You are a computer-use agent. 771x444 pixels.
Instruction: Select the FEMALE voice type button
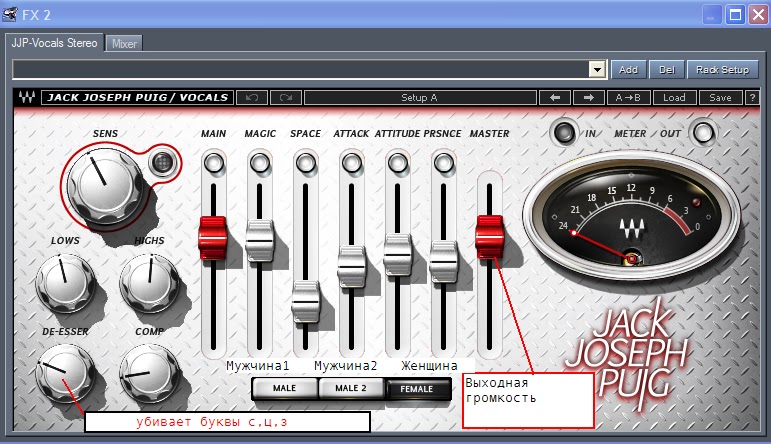pos(417,389)
